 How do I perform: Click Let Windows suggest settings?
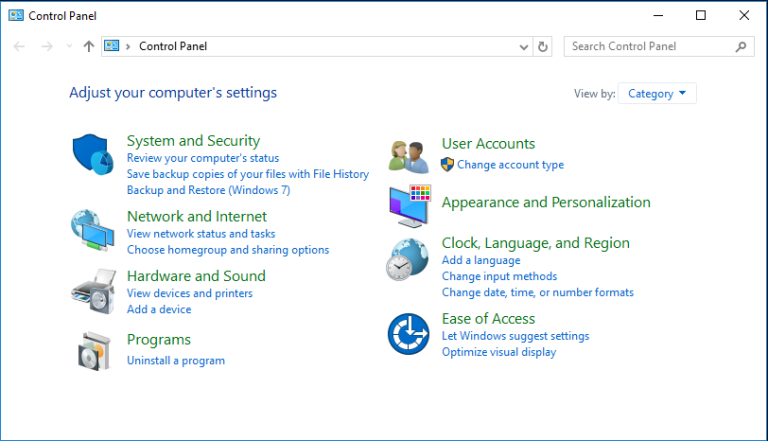[x=515, y=336]
